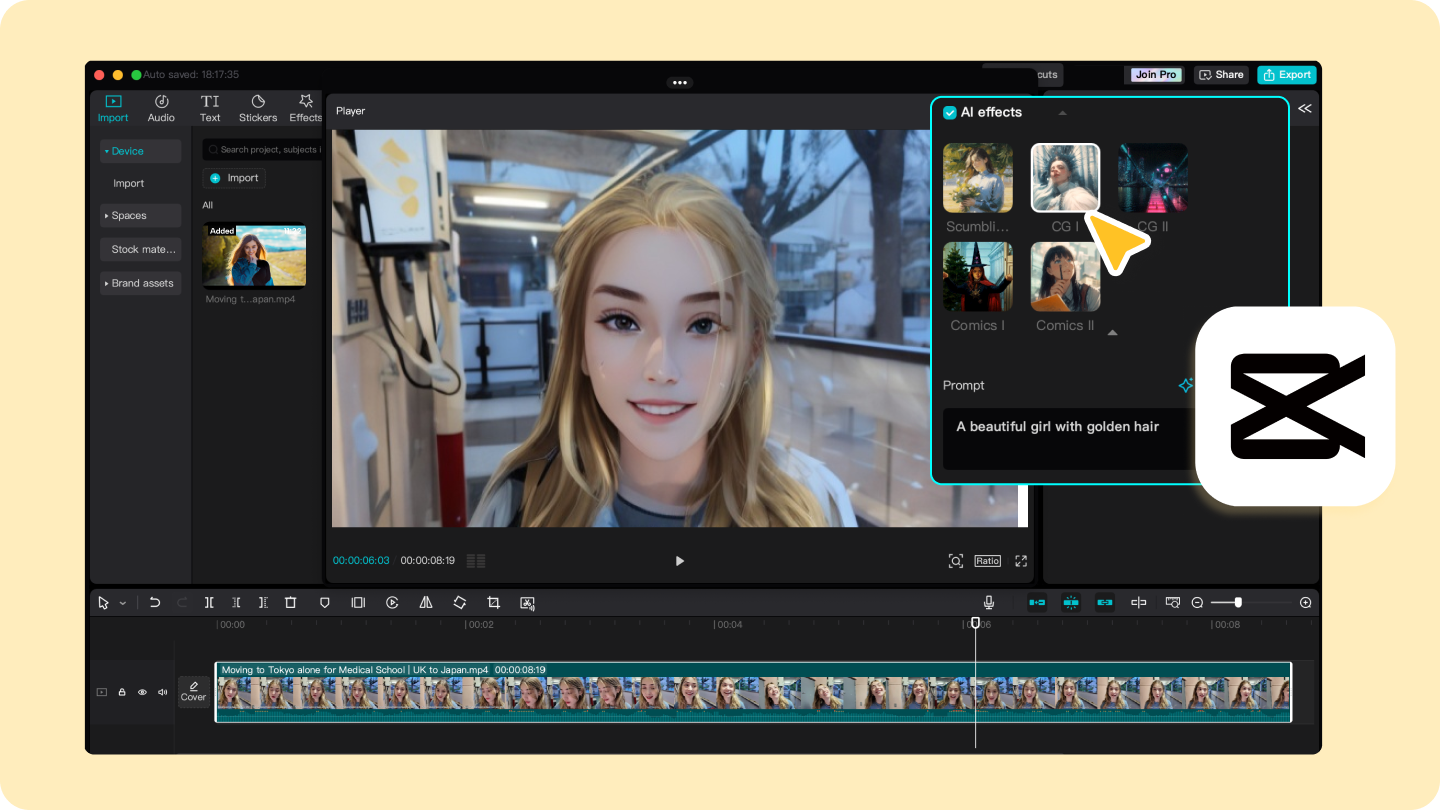Screen dimensions: 1440x810
Task: Expand the Brand assets section
Action: [x=140, y=283]
